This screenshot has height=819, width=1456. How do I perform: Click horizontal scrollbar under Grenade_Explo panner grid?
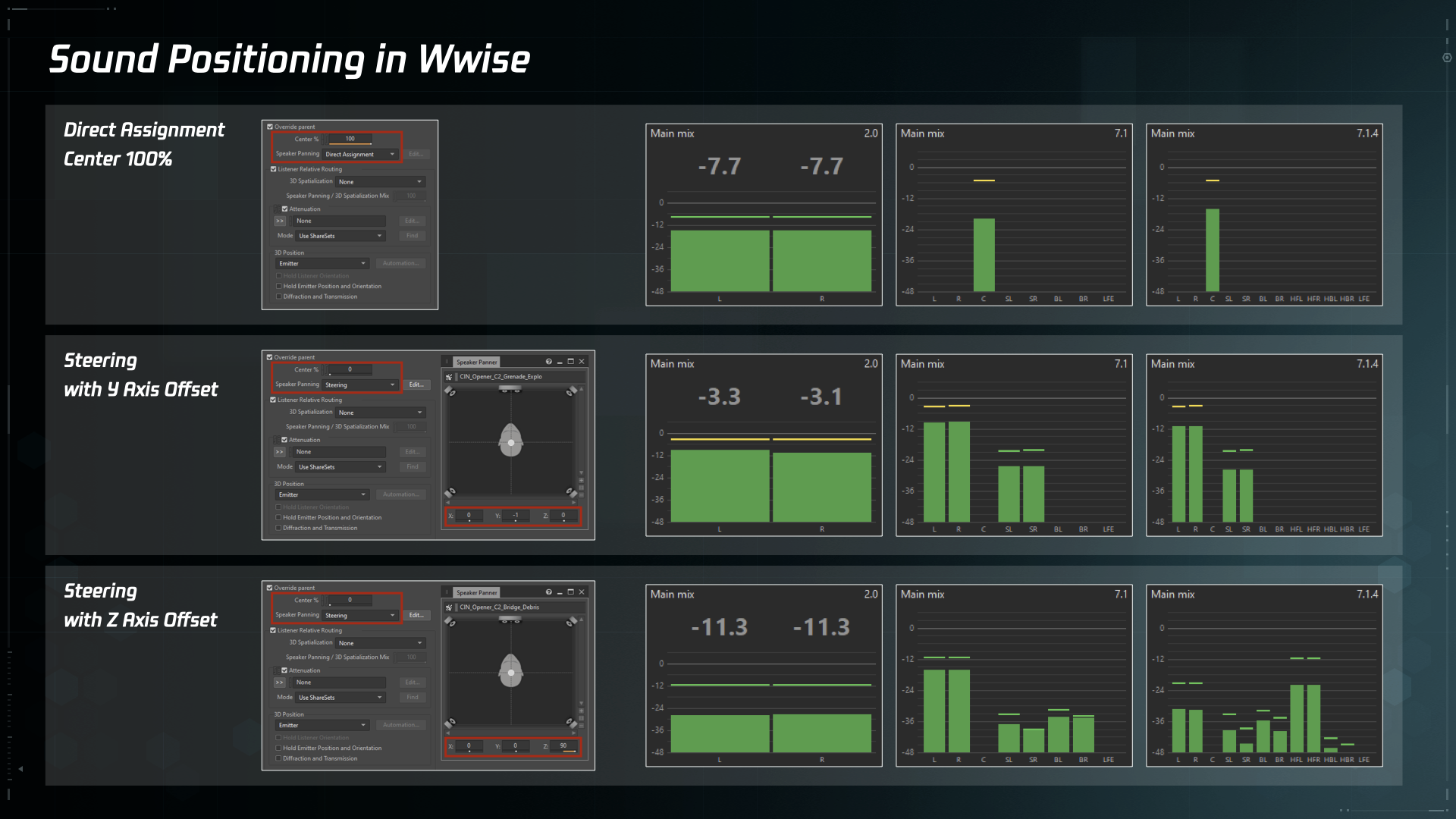(511, 503)
